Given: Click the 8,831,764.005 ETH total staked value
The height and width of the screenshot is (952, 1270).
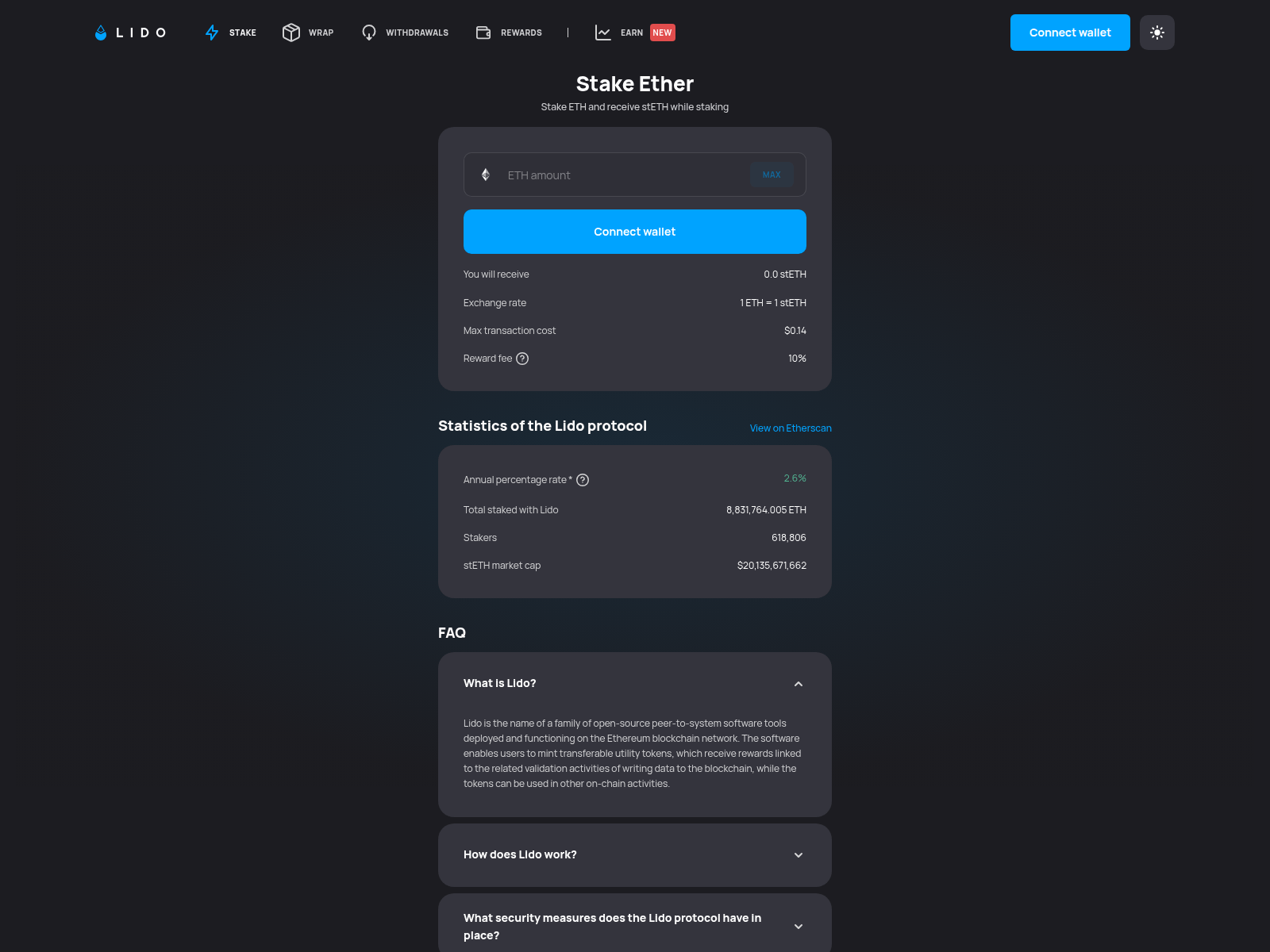Looking at the screenshot, I should tap(766, 510).
